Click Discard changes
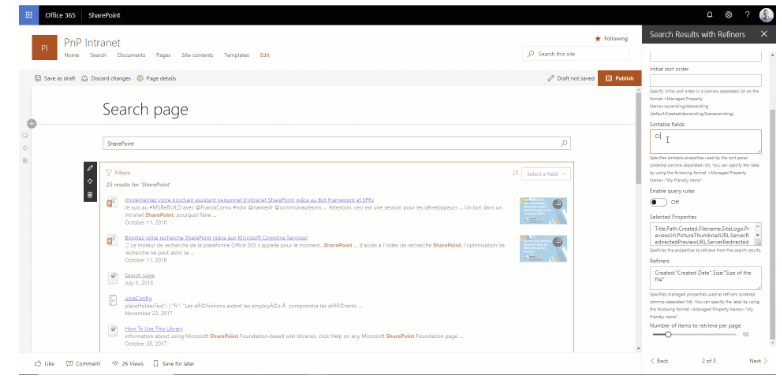Image resolution: width=782 pixels, height=383 pixels. (x=106, y=78)
